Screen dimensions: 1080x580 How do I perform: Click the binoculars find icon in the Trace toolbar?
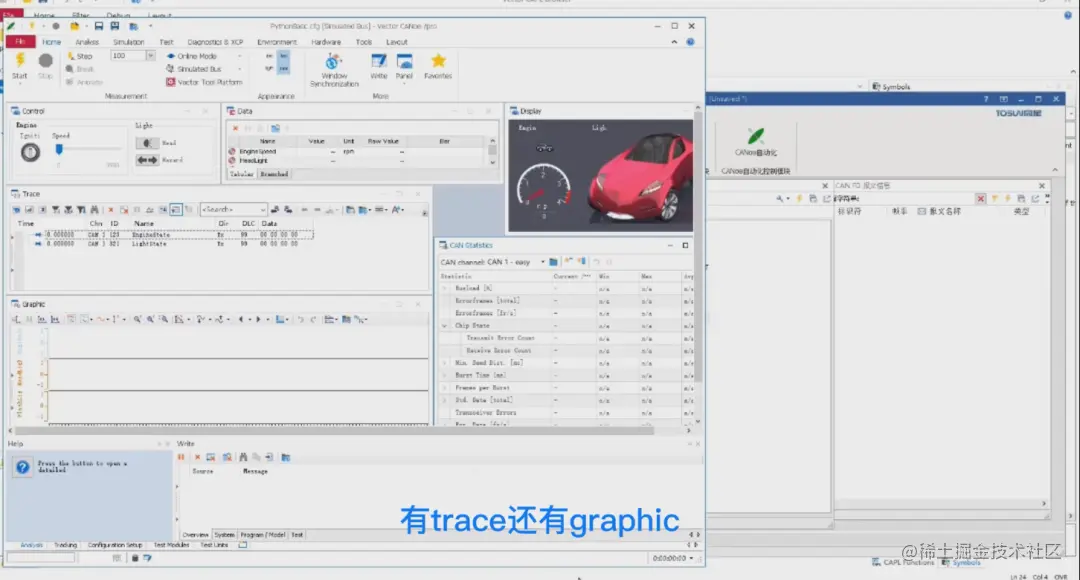(94, 209)
